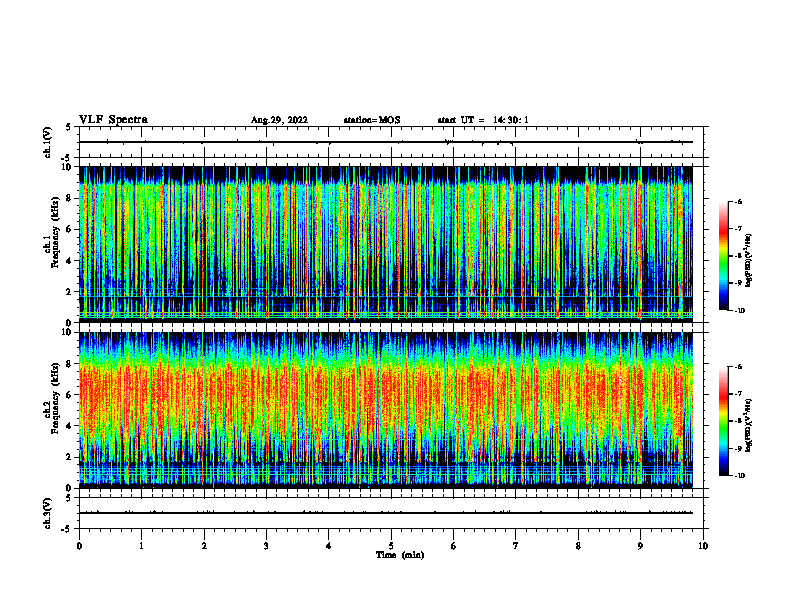Image resolution: width=792 pixels, height=612 pixels.
Task: Click the ch.2 spectrogram color bar
Action: point(723,421)
